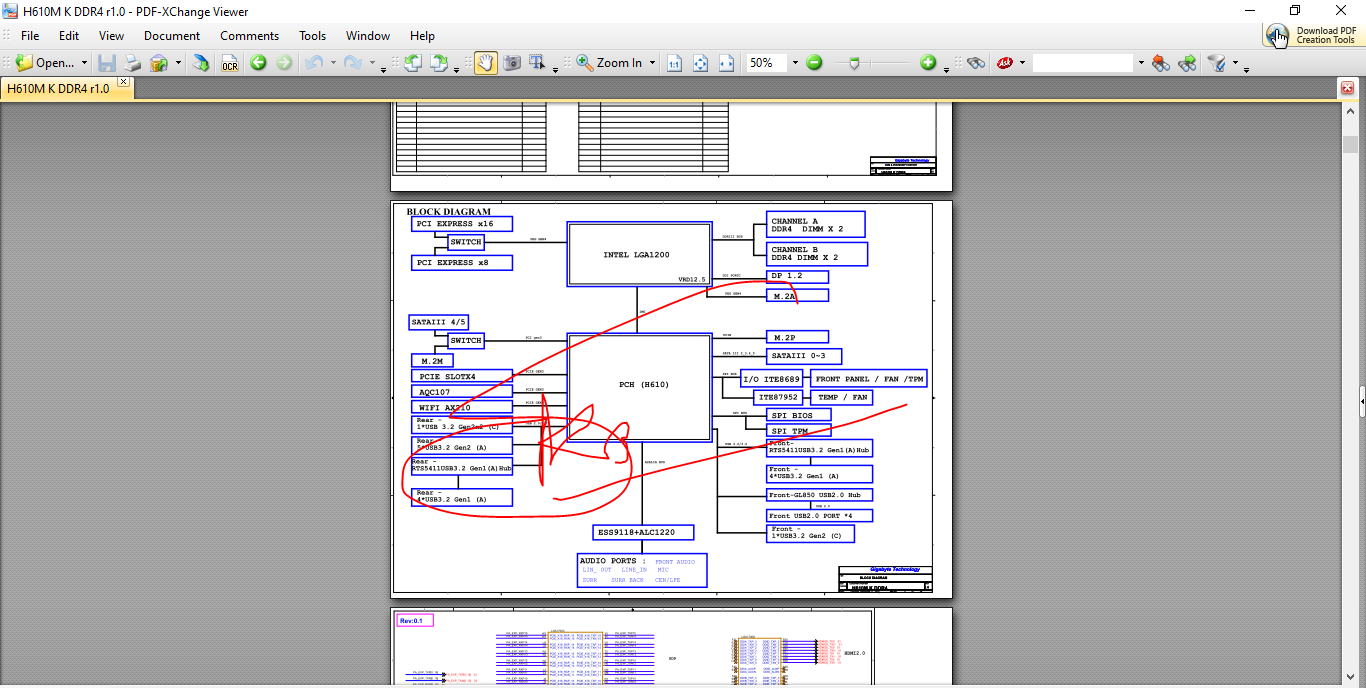
Task: Click the INTEL LGA1200 block in diagram
Action: point(640,254)
